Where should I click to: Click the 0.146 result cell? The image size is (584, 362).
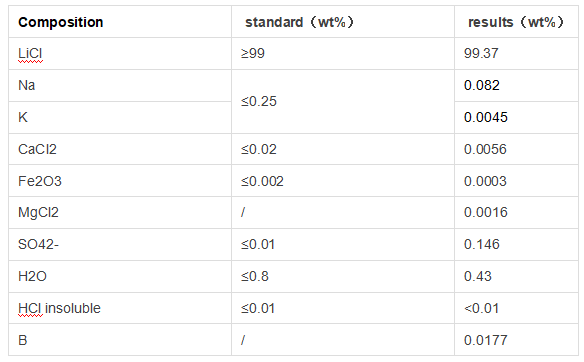(x=516, y=245)
